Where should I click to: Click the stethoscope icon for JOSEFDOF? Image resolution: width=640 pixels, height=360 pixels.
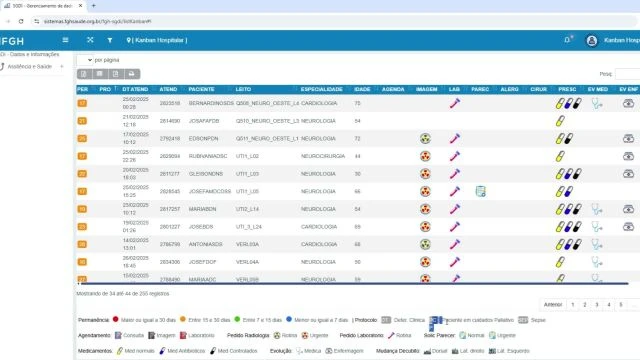tap(597, 262)
